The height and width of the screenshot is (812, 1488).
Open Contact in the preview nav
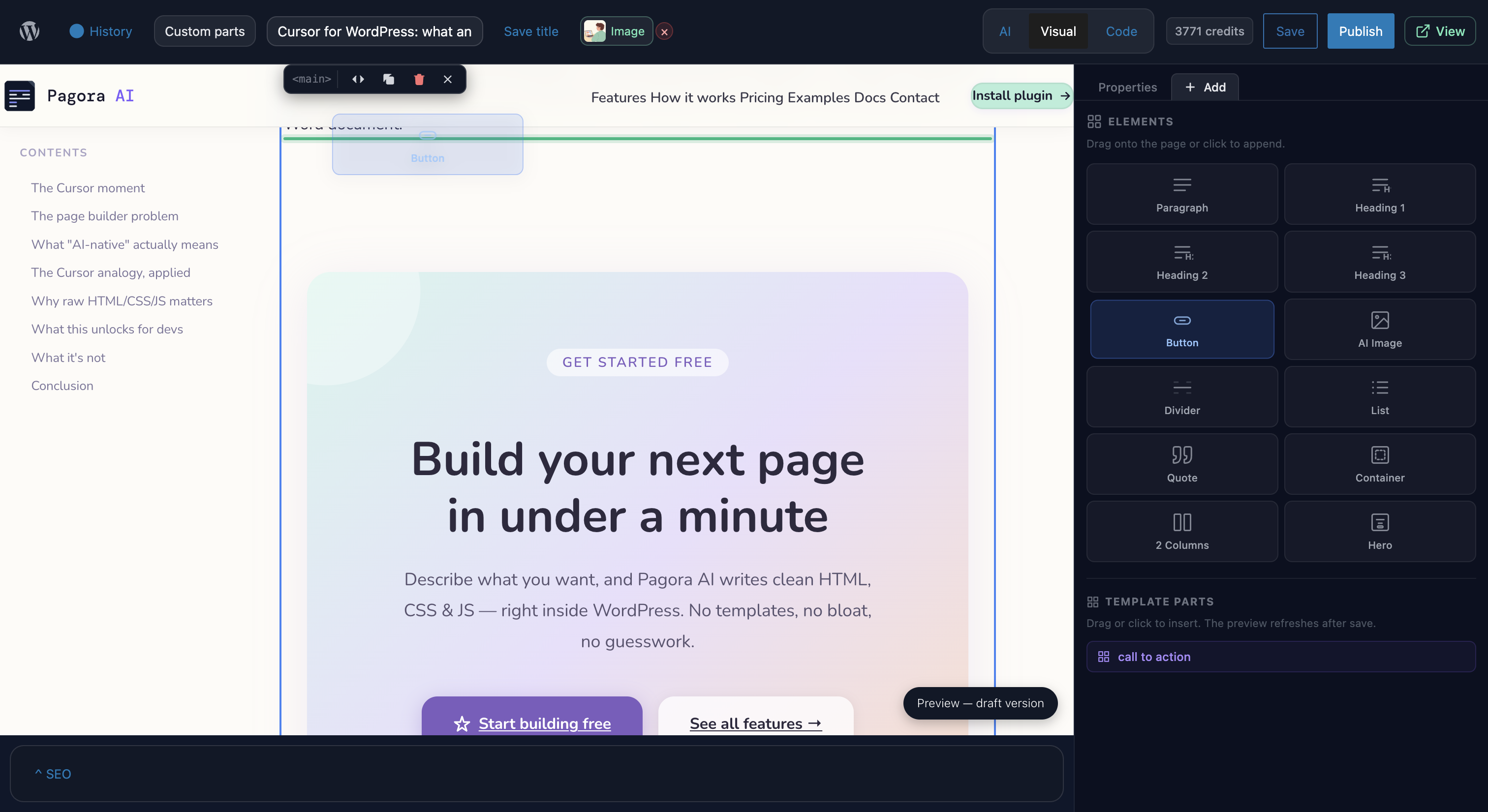click(x=914, y=97)
